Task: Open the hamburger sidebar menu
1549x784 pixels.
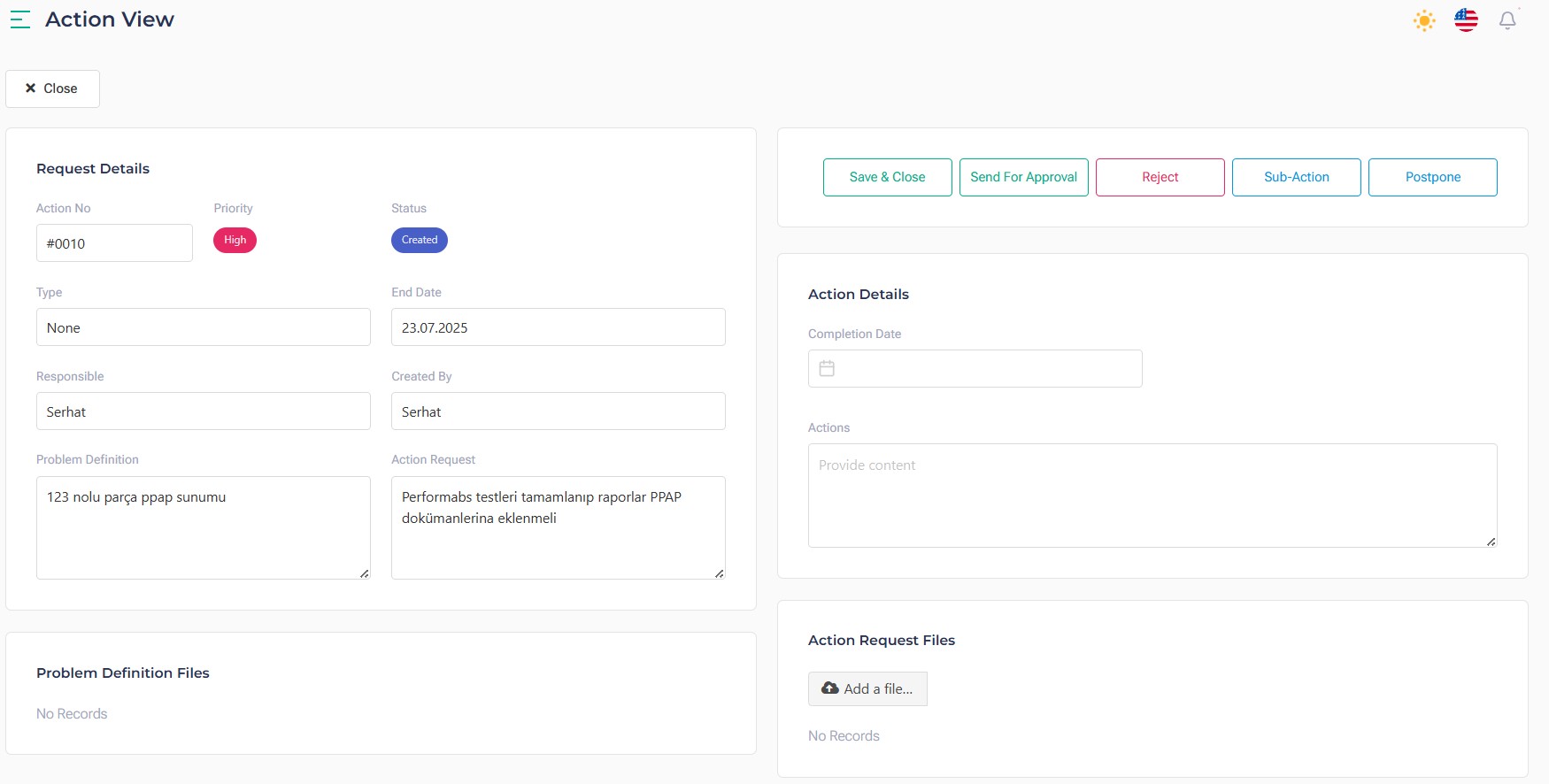Action: coord(20,19)
